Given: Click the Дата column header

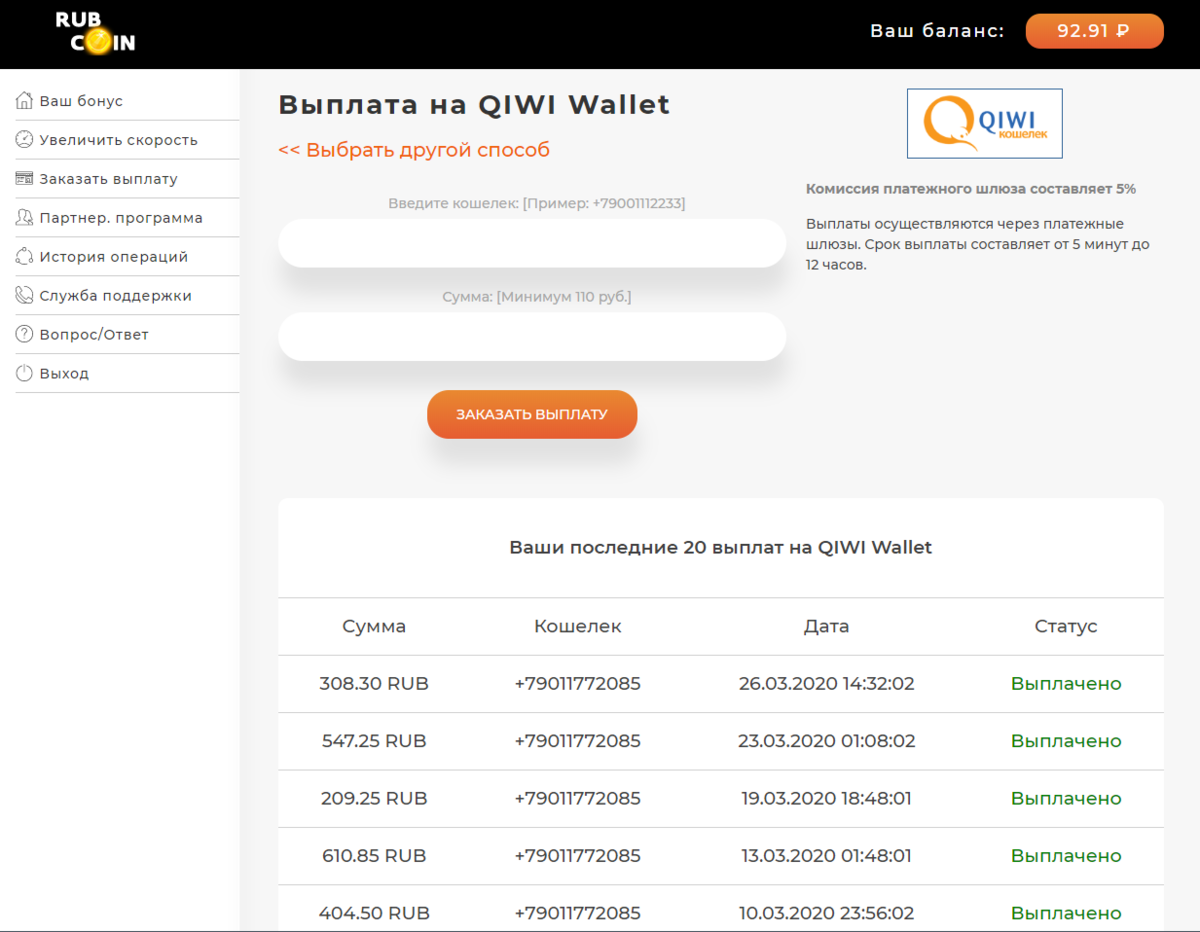Looking at the screenshot, I should (x=826, y=627).
